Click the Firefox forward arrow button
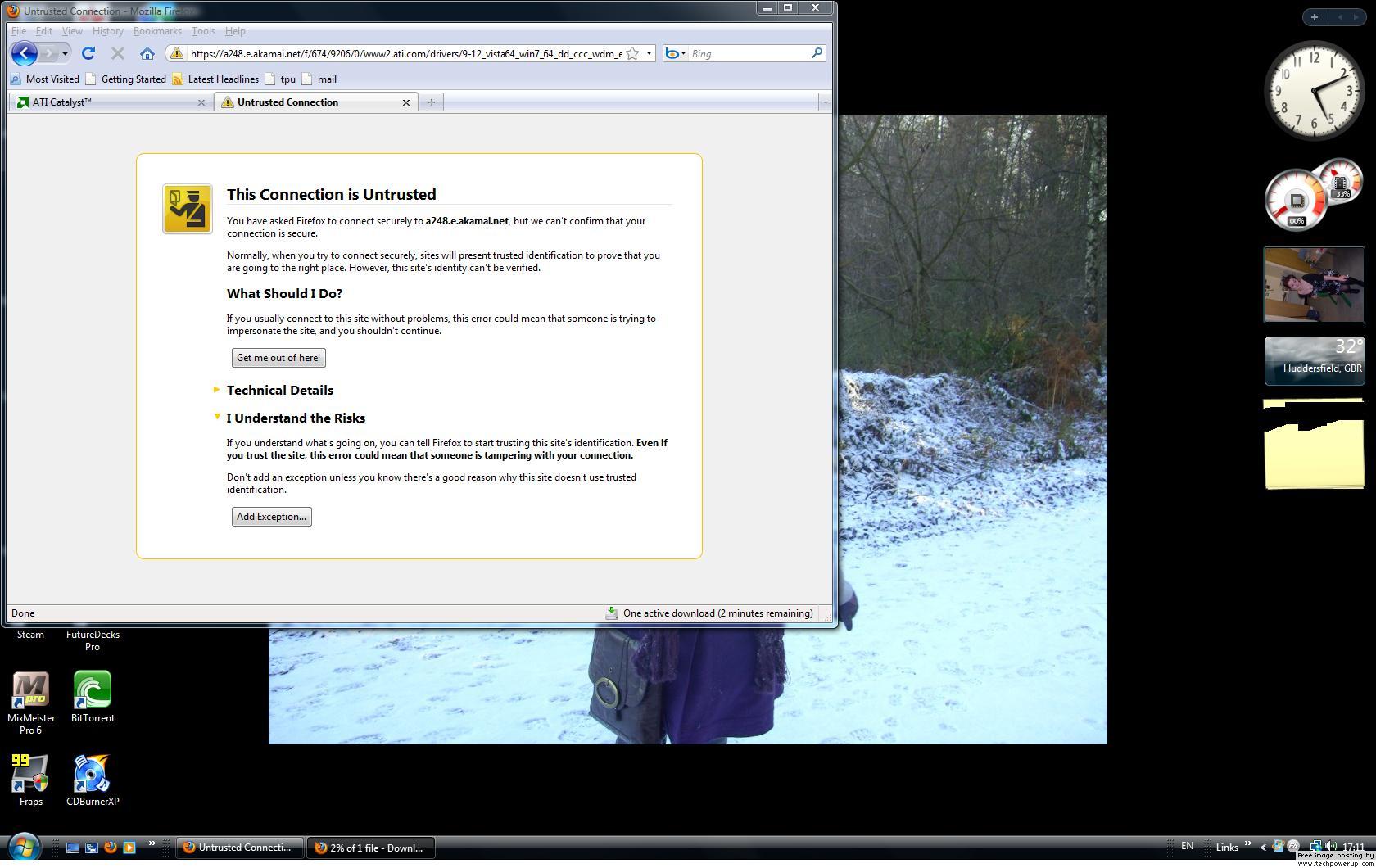This screenshot has width=1376, height=868. (49, 53)
